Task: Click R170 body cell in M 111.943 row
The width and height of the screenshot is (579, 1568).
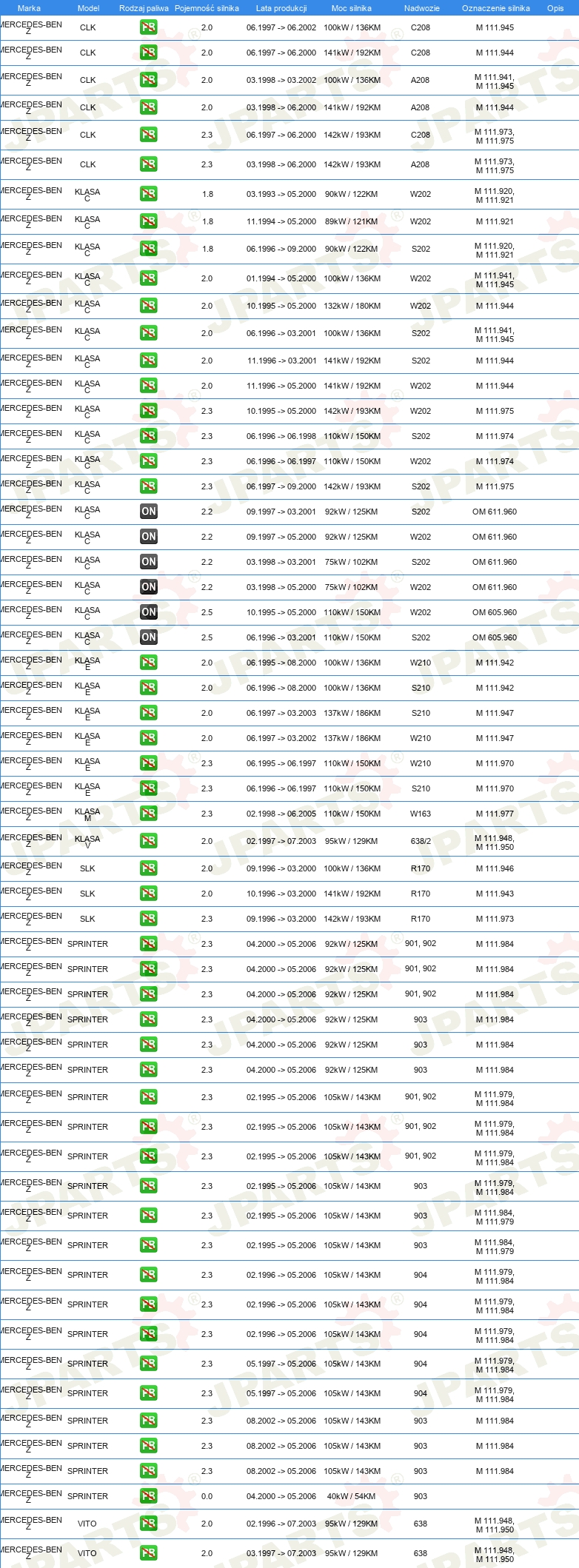Action: (421, 894)
